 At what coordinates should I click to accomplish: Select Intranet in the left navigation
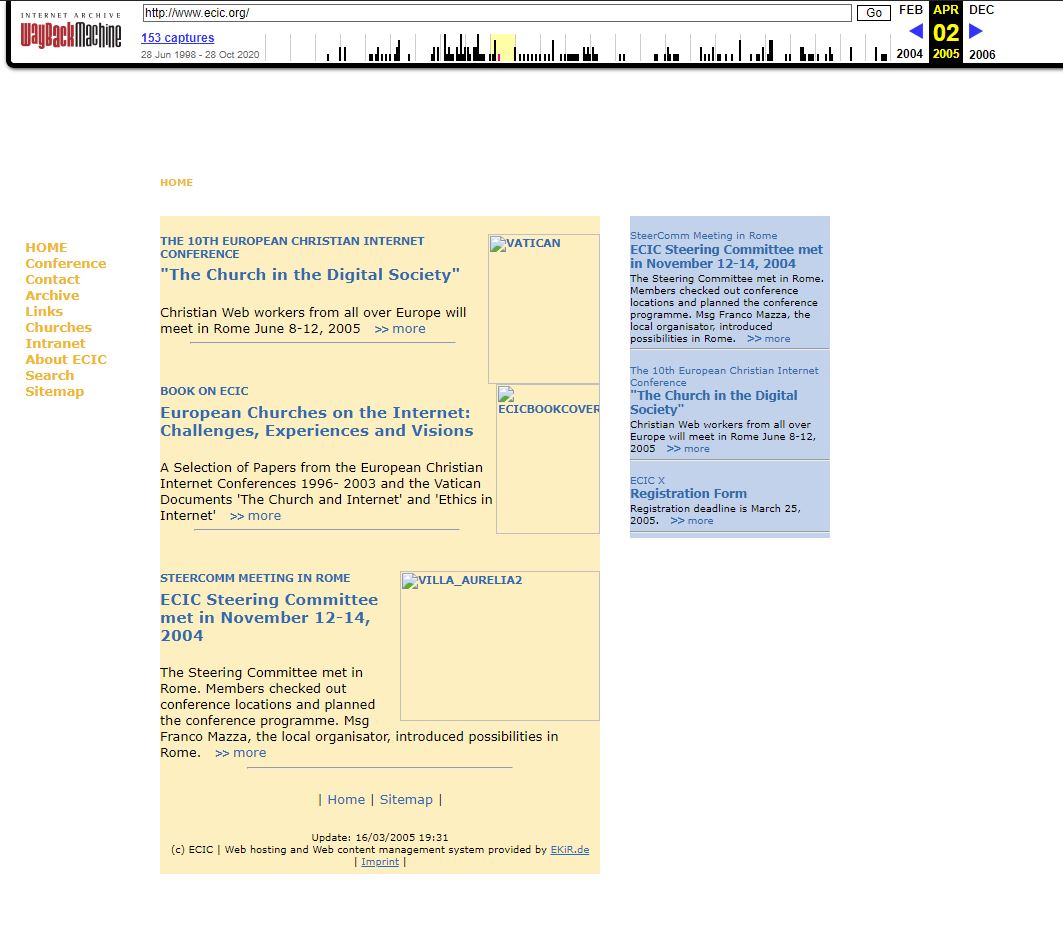click(55, 344)
